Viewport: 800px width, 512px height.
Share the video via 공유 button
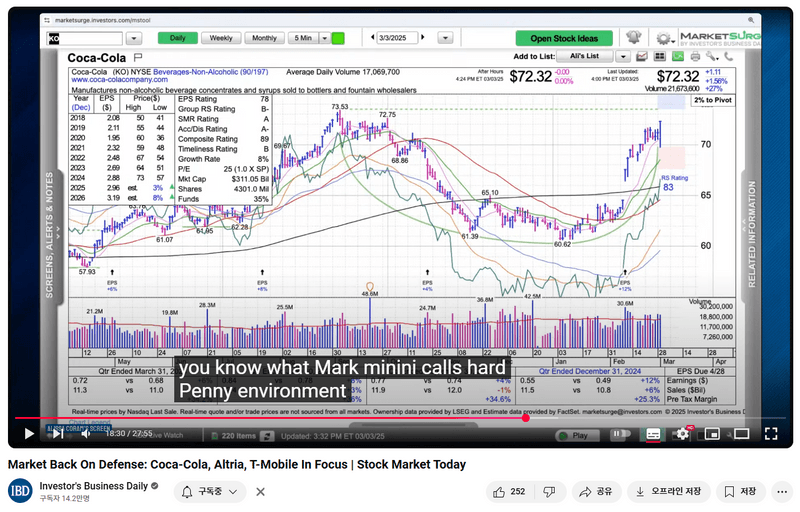pos(596,492)
